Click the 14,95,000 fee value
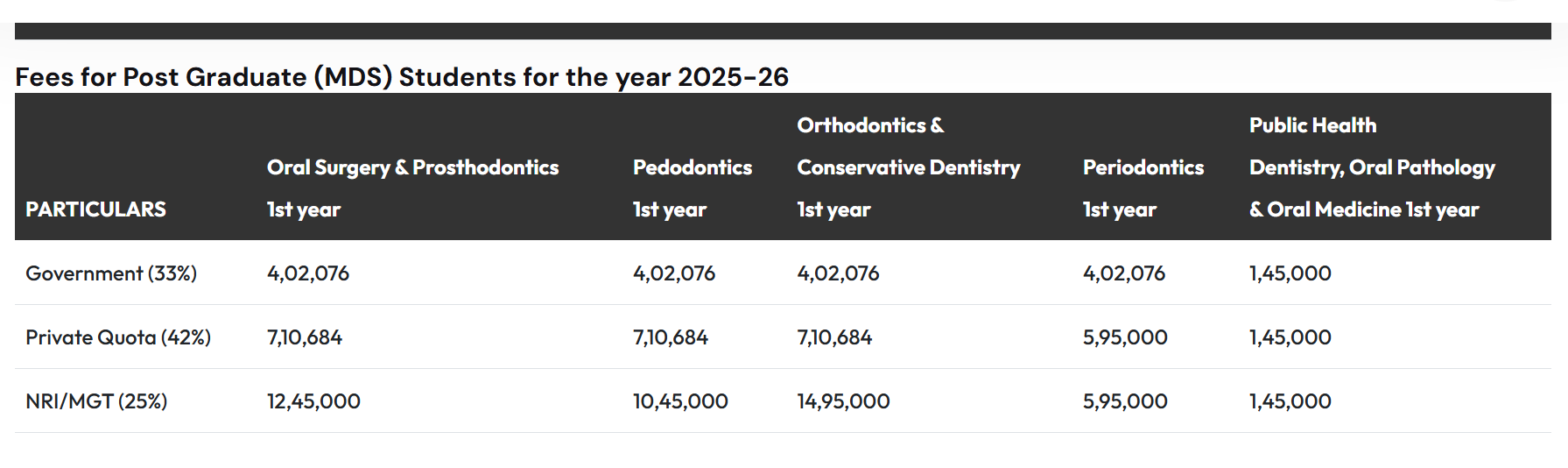Image resolution: width=1568 pixels, height=468 pixels. (x=843, y=401)
